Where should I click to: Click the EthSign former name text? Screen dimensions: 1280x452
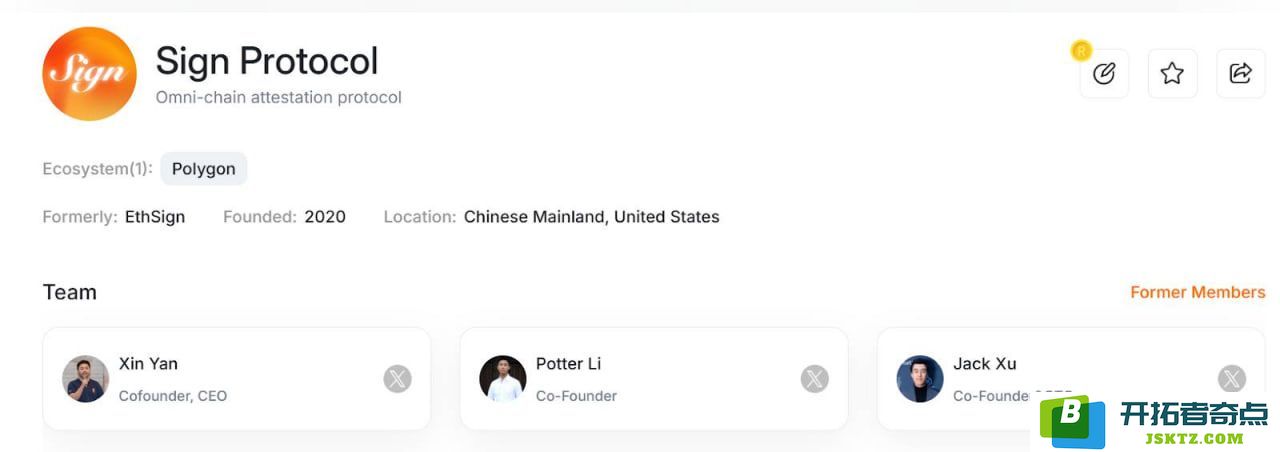(x=155, y=217)
